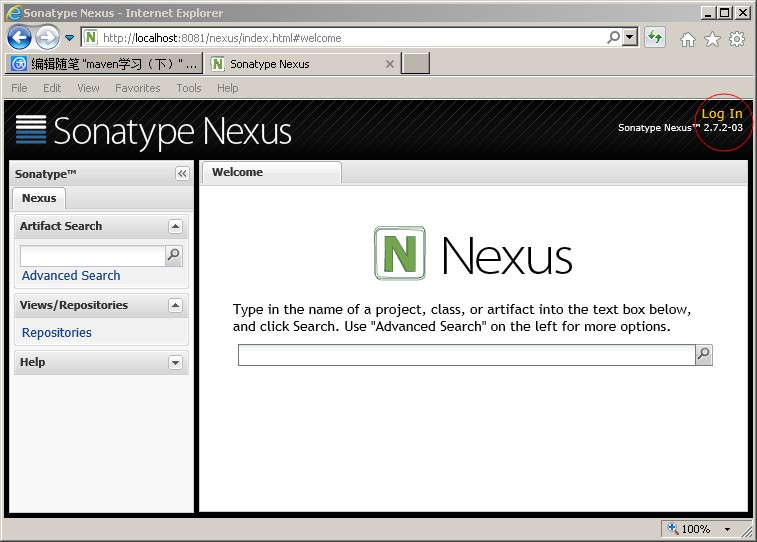Viewport: 757px width, 542px height.
Task: Select the Nexus tab in sidebar
Action: pyautogui.click(x=39, y=198)
